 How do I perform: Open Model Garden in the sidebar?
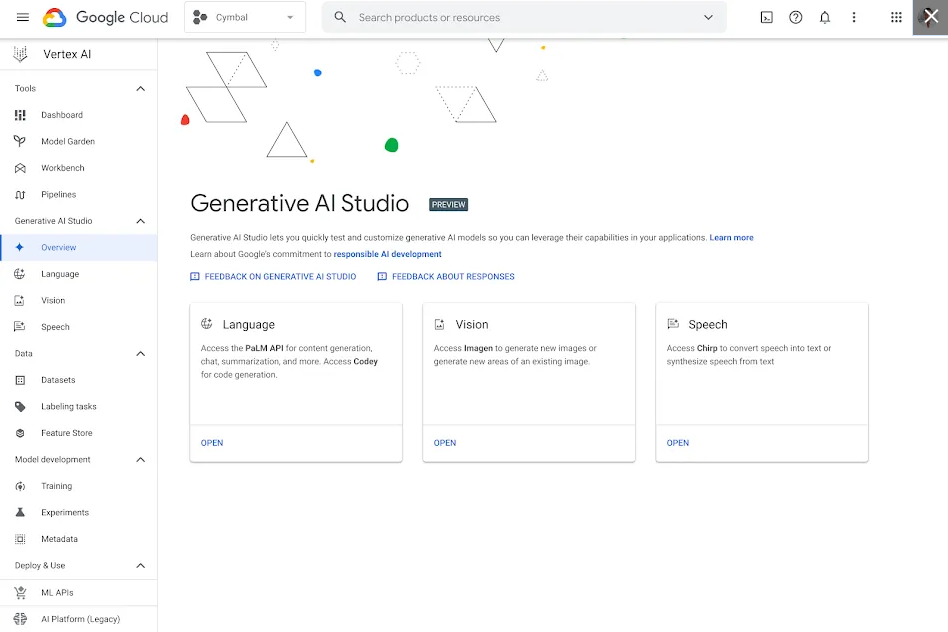(79, 142)
